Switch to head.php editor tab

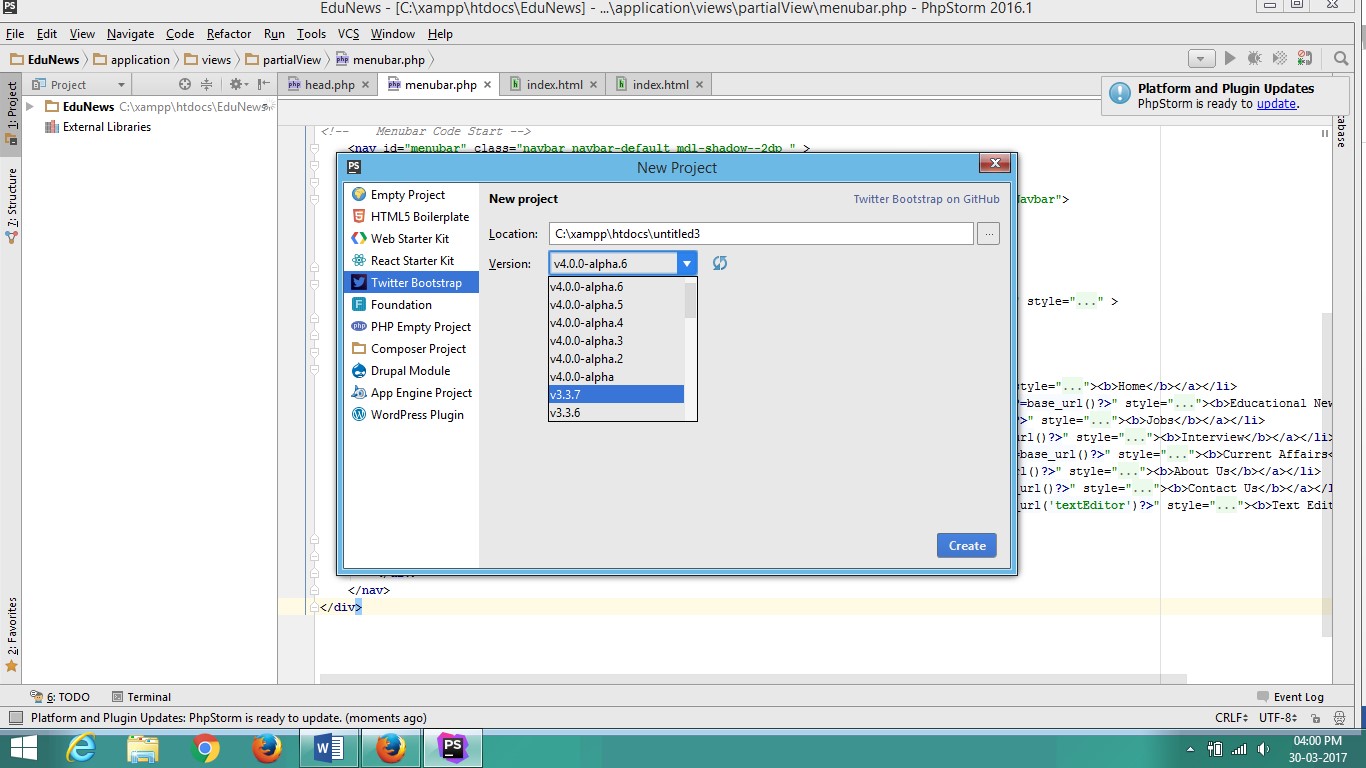[330, 85]
